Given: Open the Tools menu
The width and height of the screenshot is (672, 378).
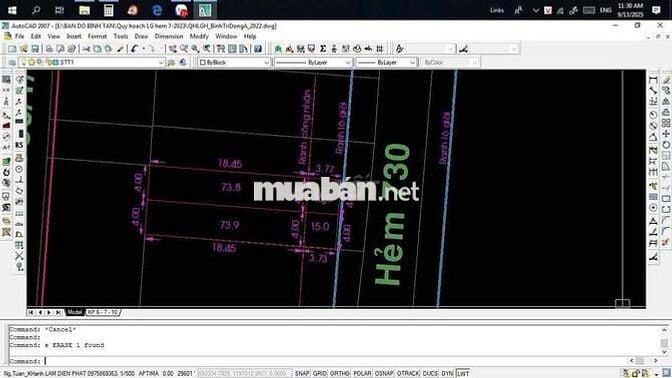Looking at the screenshot, I should [120, 36].
